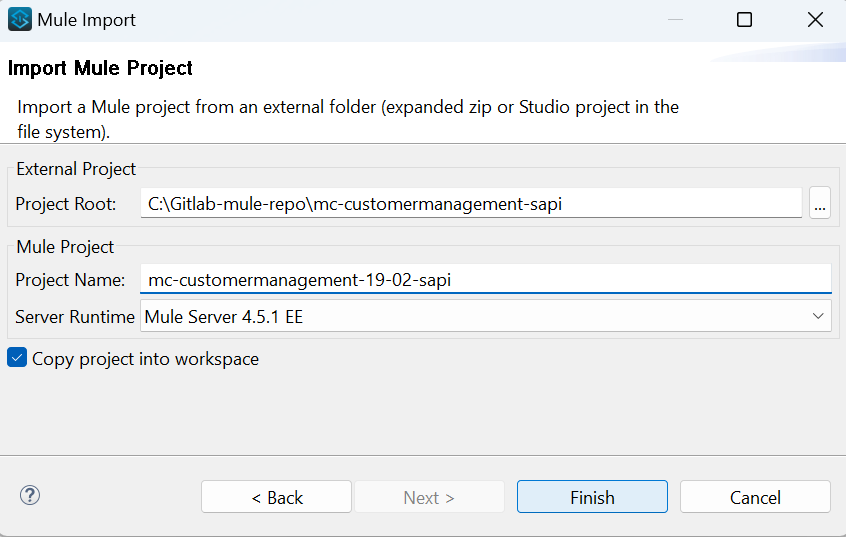Maximize the Mule Import window
This screenshot has height=537, width=846.
click(744, 20)
